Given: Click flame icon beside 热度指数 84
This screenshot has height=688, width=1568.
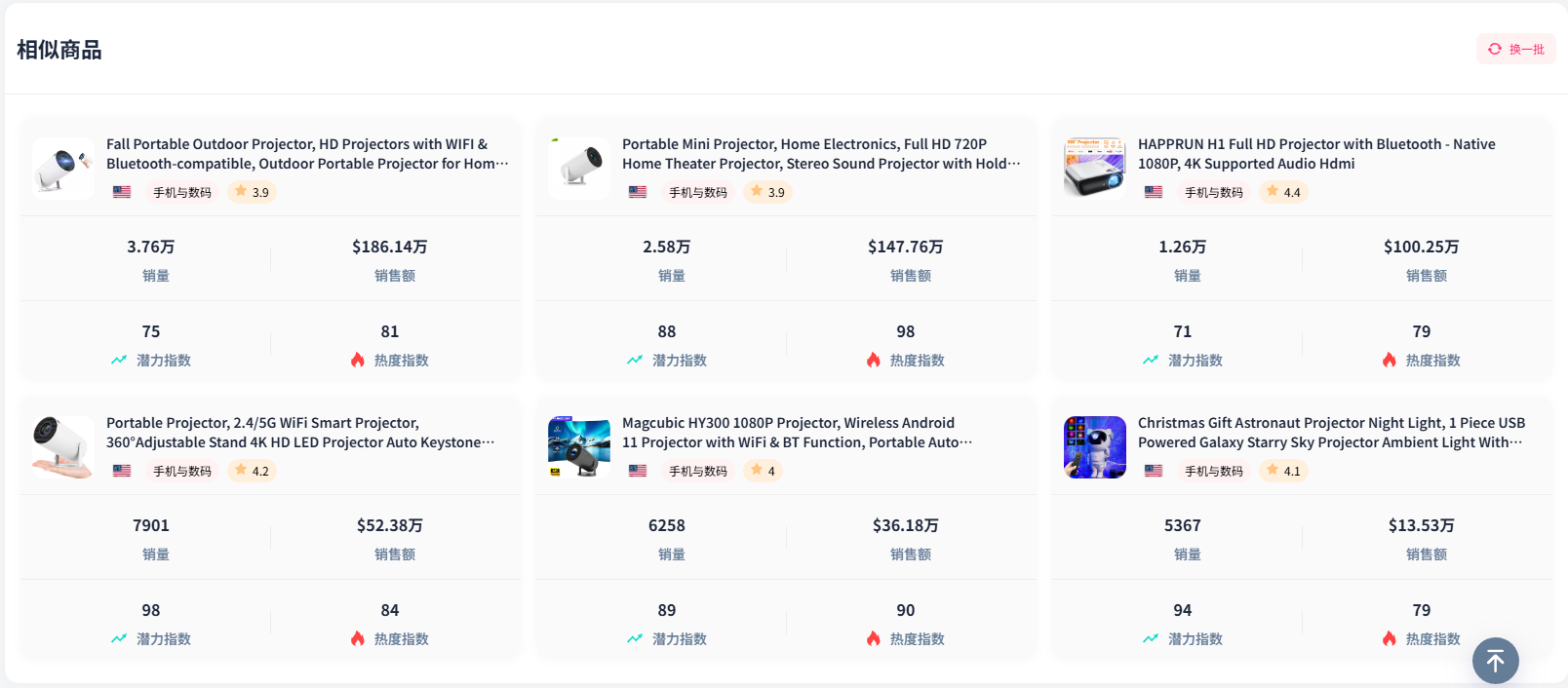Looking at the screenshot, I should (x=358, y=638).
